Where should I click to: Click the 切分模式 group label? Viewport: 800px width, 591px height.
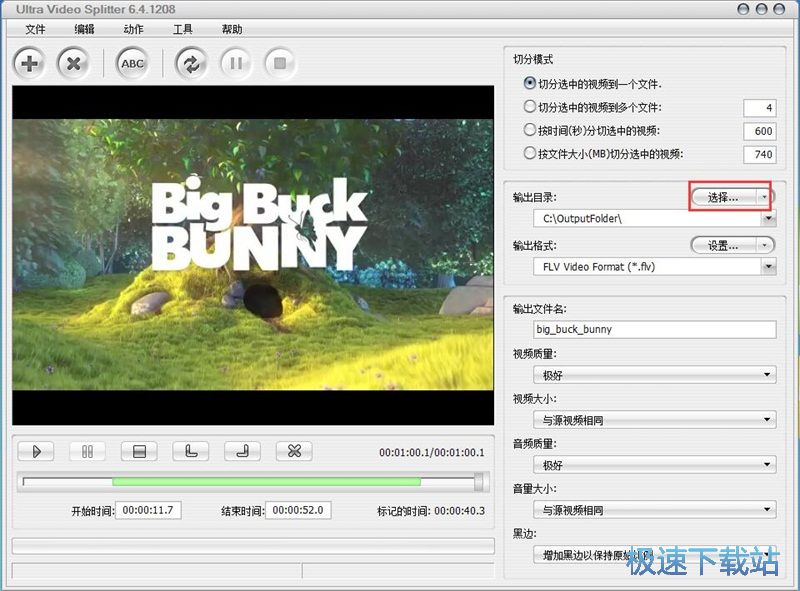point(533,59)
